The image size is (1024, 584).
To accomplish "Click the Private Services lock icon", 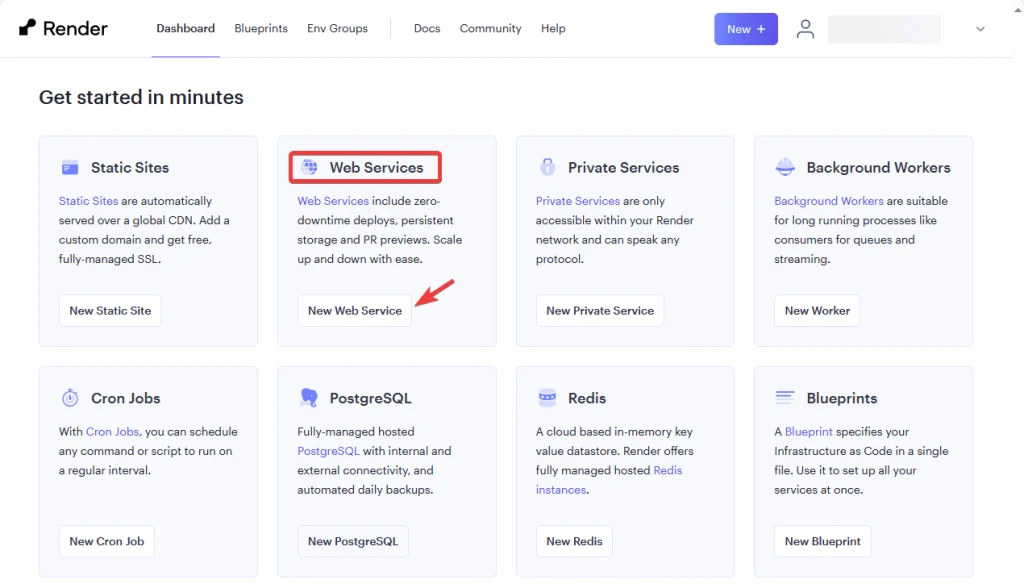I will tap(547, 167).
